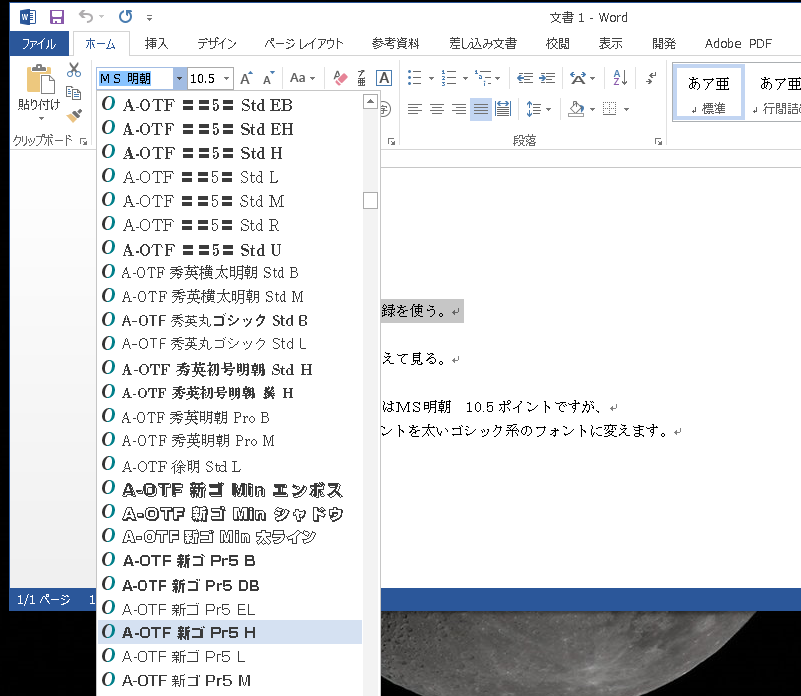Select font A-OTF 秀英丸ゴシック Std B

[230, 320]
